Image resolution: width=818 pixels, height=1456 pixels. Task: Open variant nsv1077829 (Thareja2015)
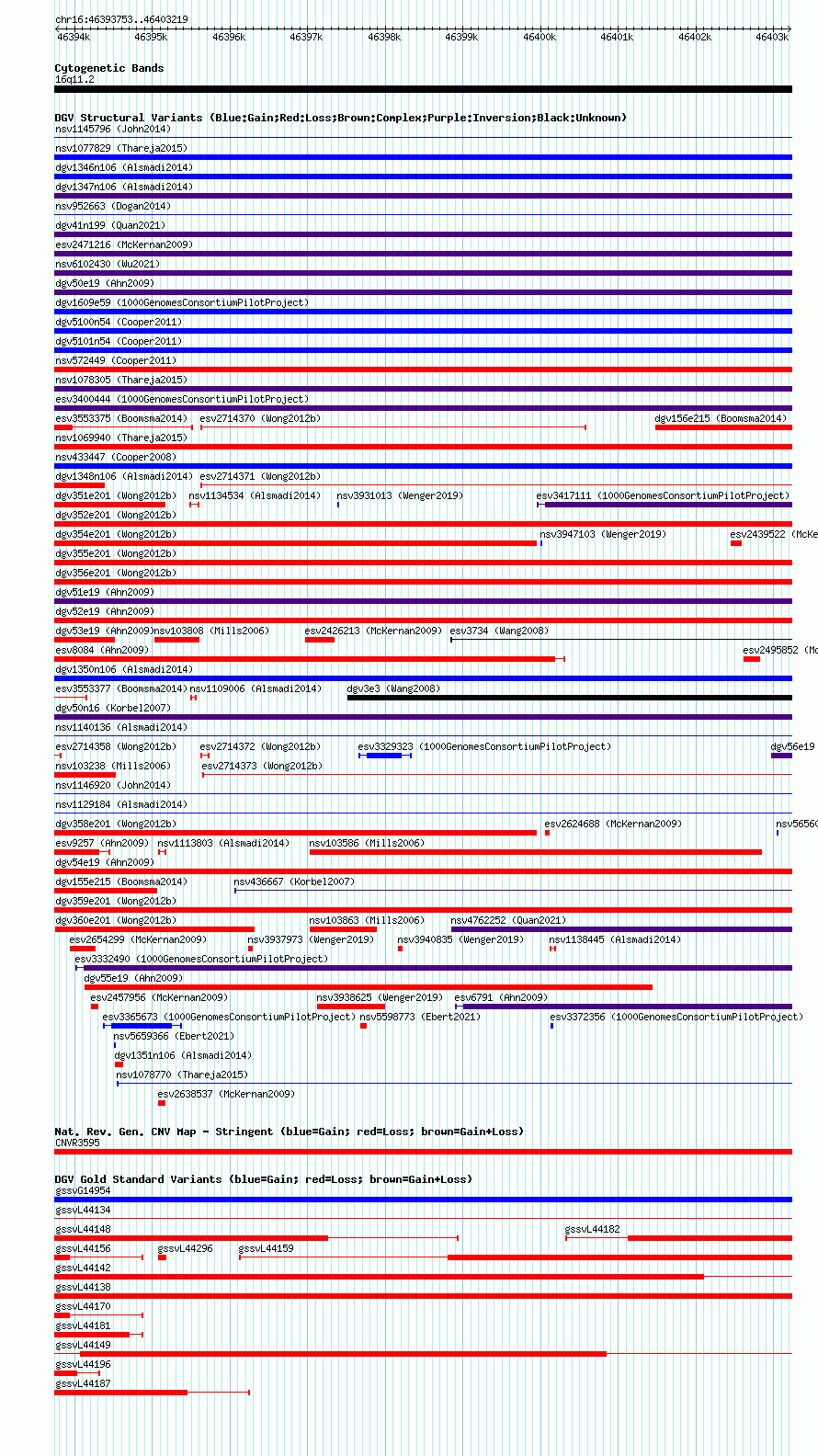click(x=121, y=148)
